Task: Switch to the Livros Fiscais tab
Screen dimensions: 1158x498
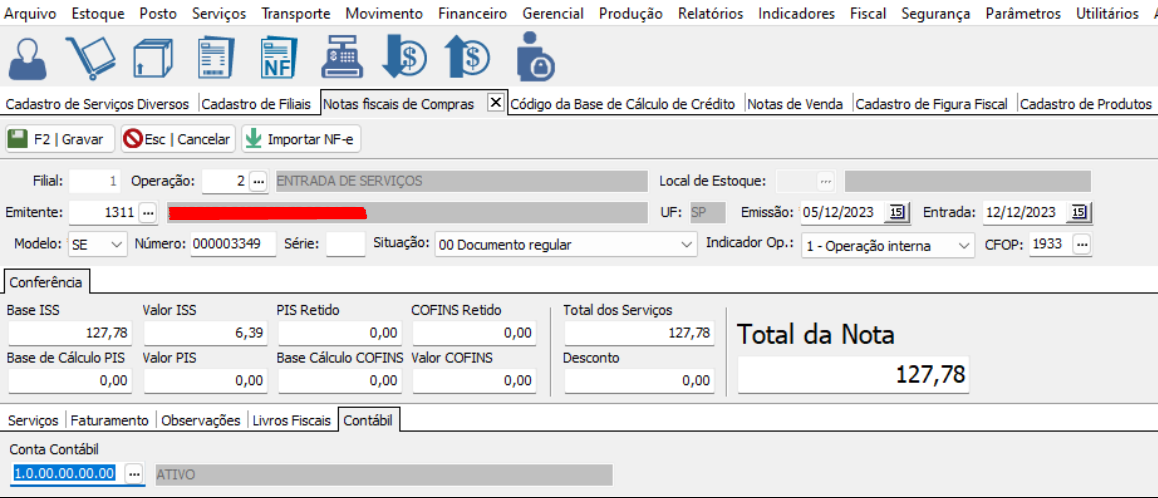Action: (x=291, y=420)
